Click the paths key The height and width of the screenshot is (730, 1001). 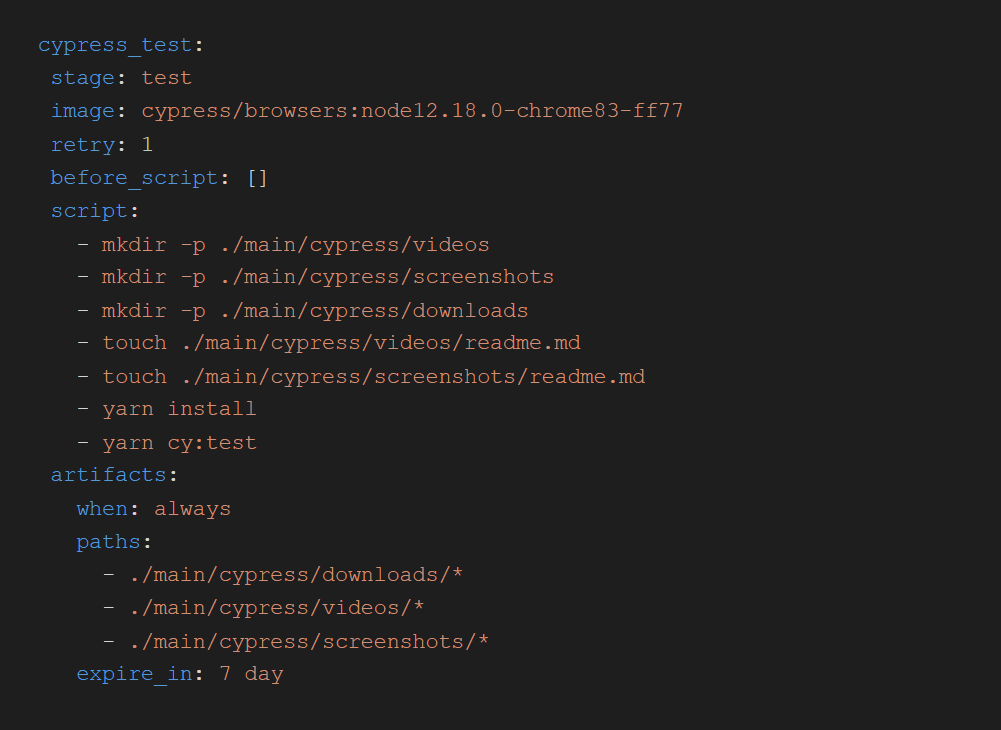(108, 542)
